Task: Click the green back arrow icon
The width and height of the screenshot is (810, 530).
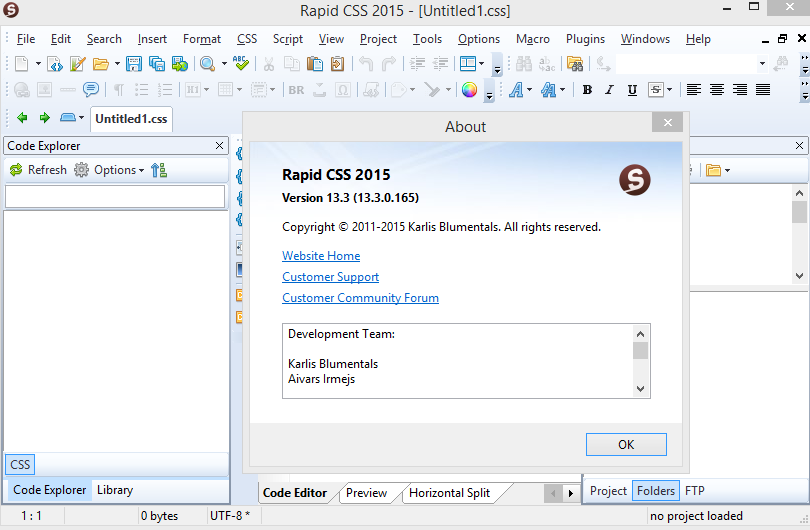Action: (x=22, y=118)
